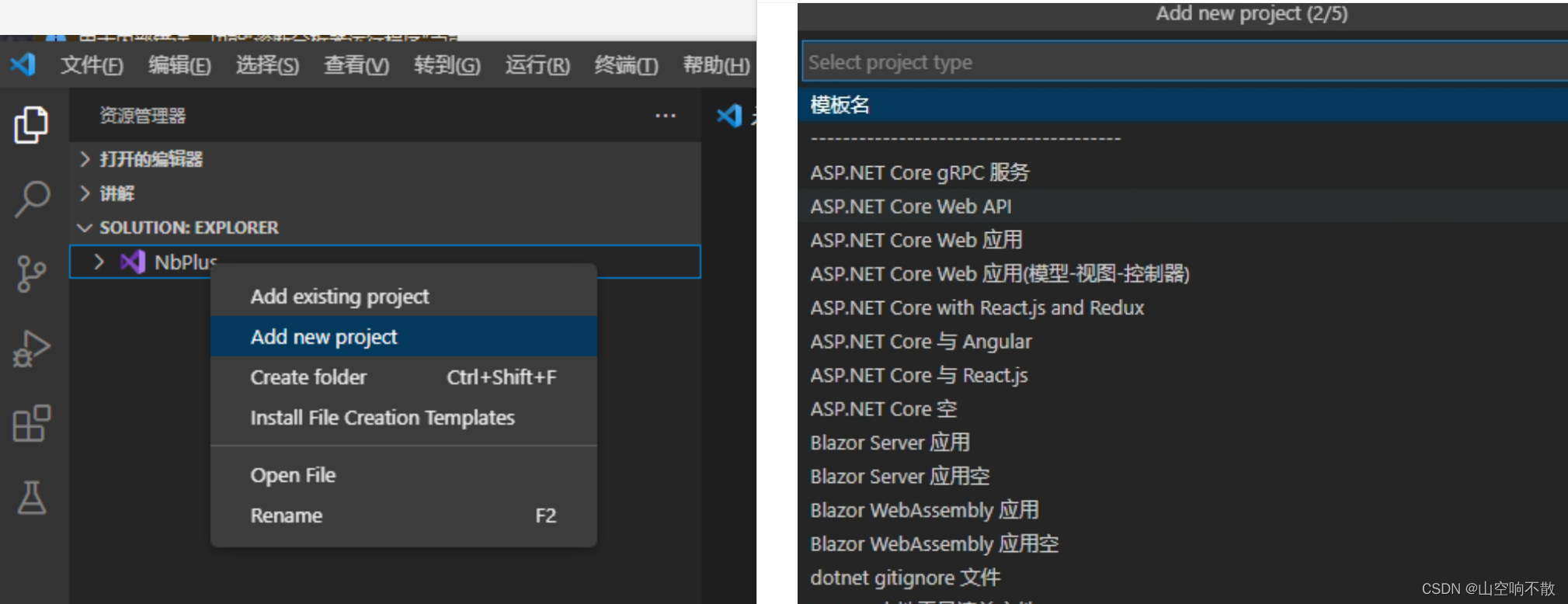Select ASP.NET Core Web 应用 template
The width and height of the screenshot is (1568, 604).
click(1183, 240)
